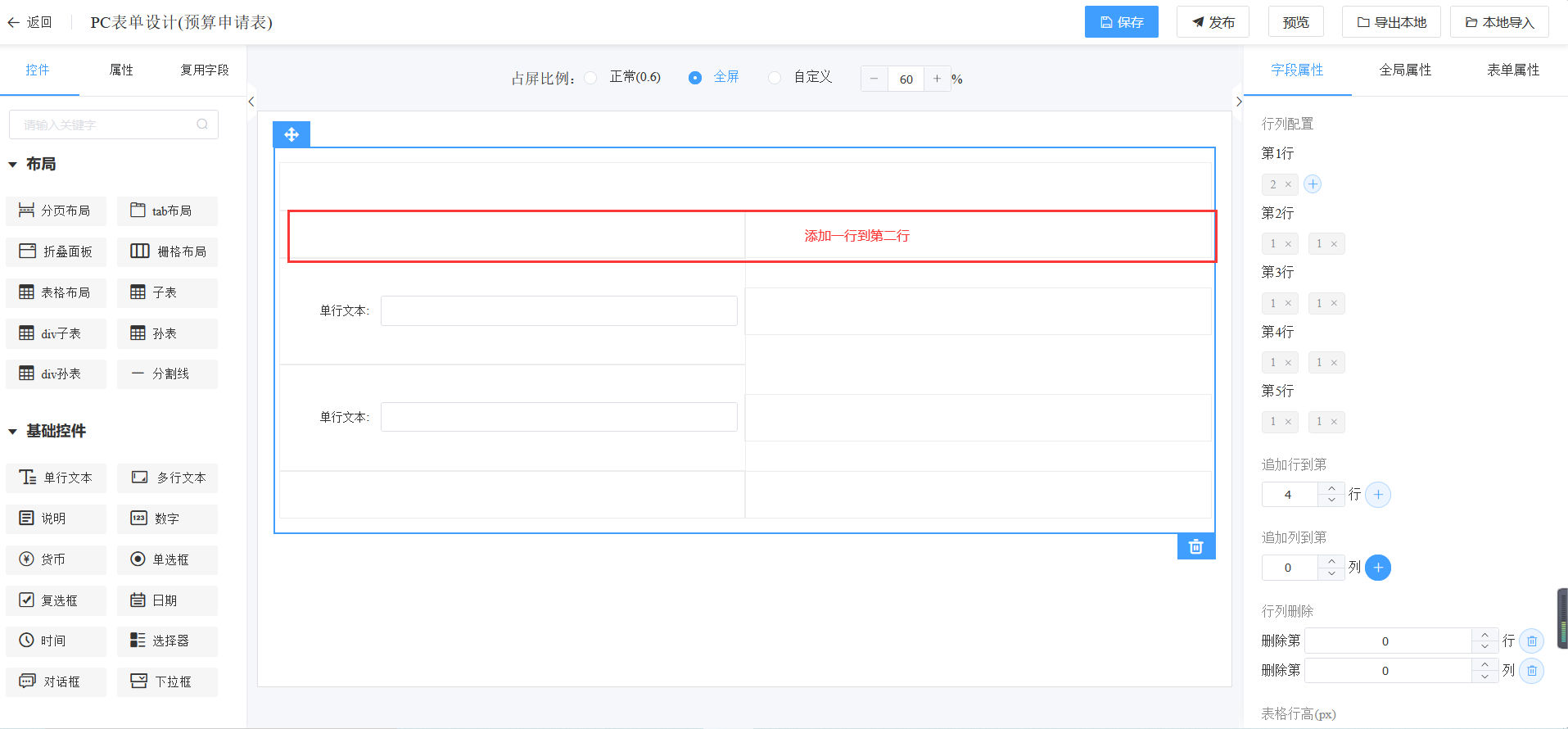Click the blue move handle on table
The height and width of the screenshot is (729, 1568).
click(x=291, y=134)
